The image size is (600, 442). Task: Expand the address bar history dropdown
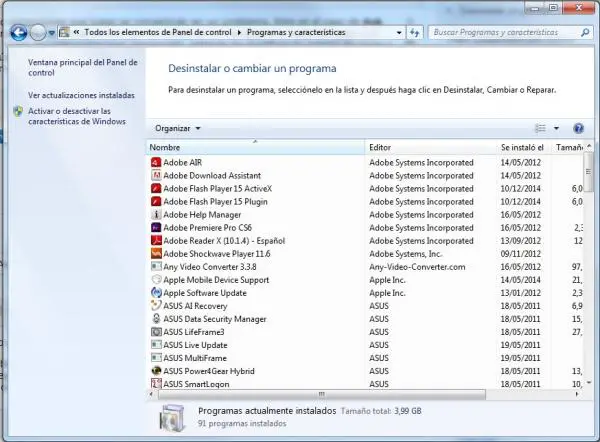pos(399,33)
